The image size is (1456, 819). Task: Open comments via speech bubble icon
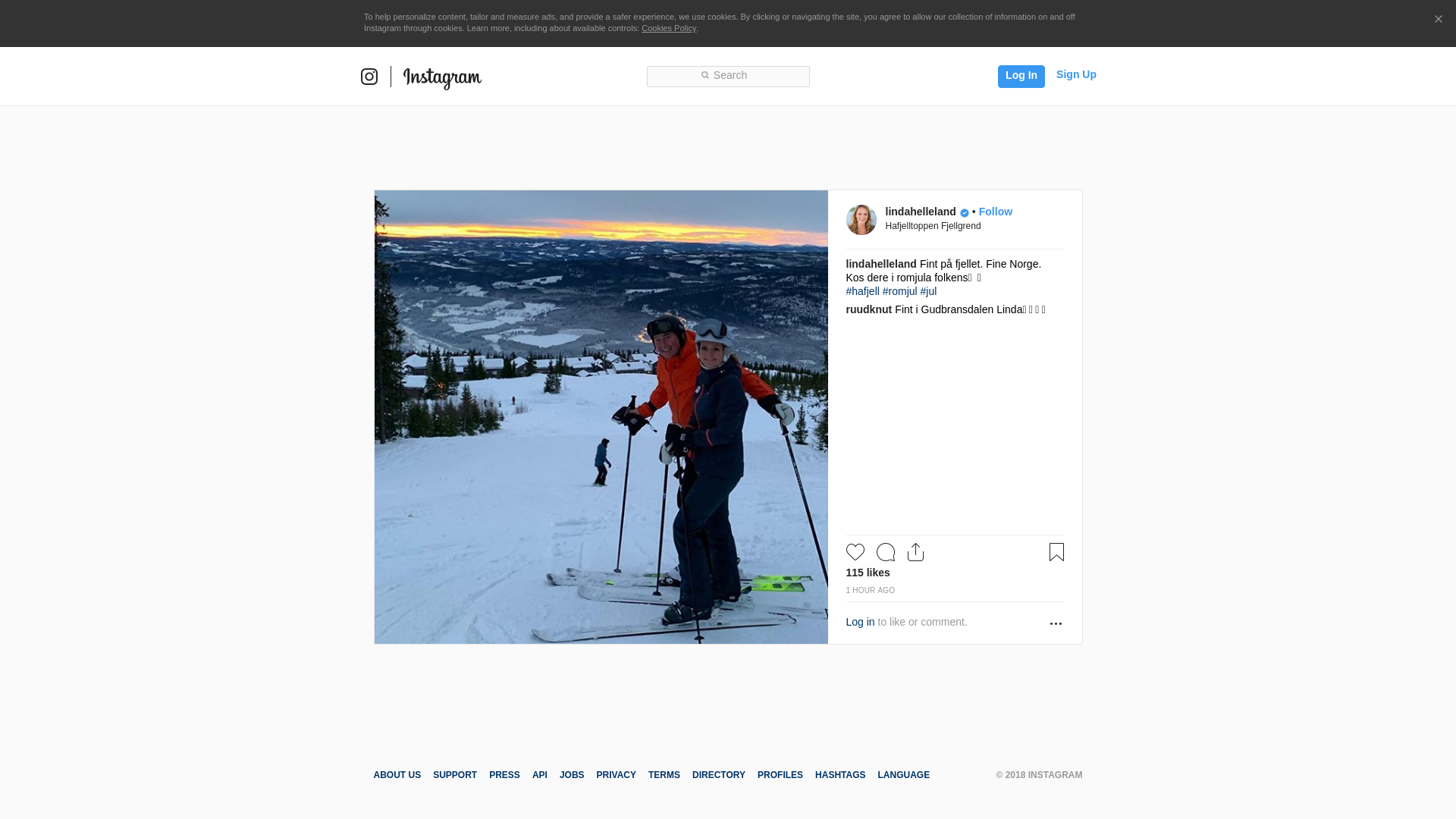[885, 552]
